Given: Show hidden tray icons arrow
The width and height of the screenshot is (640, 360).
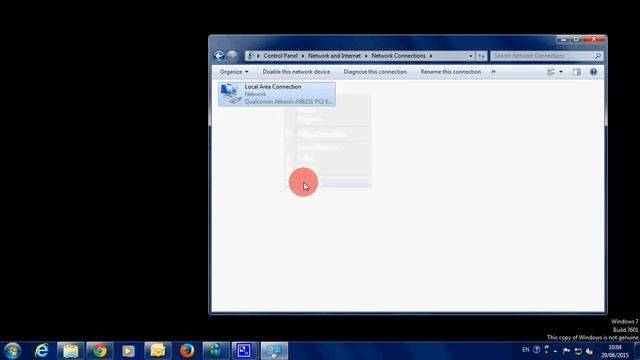Looking at the screenshot, I should [555, 351].
